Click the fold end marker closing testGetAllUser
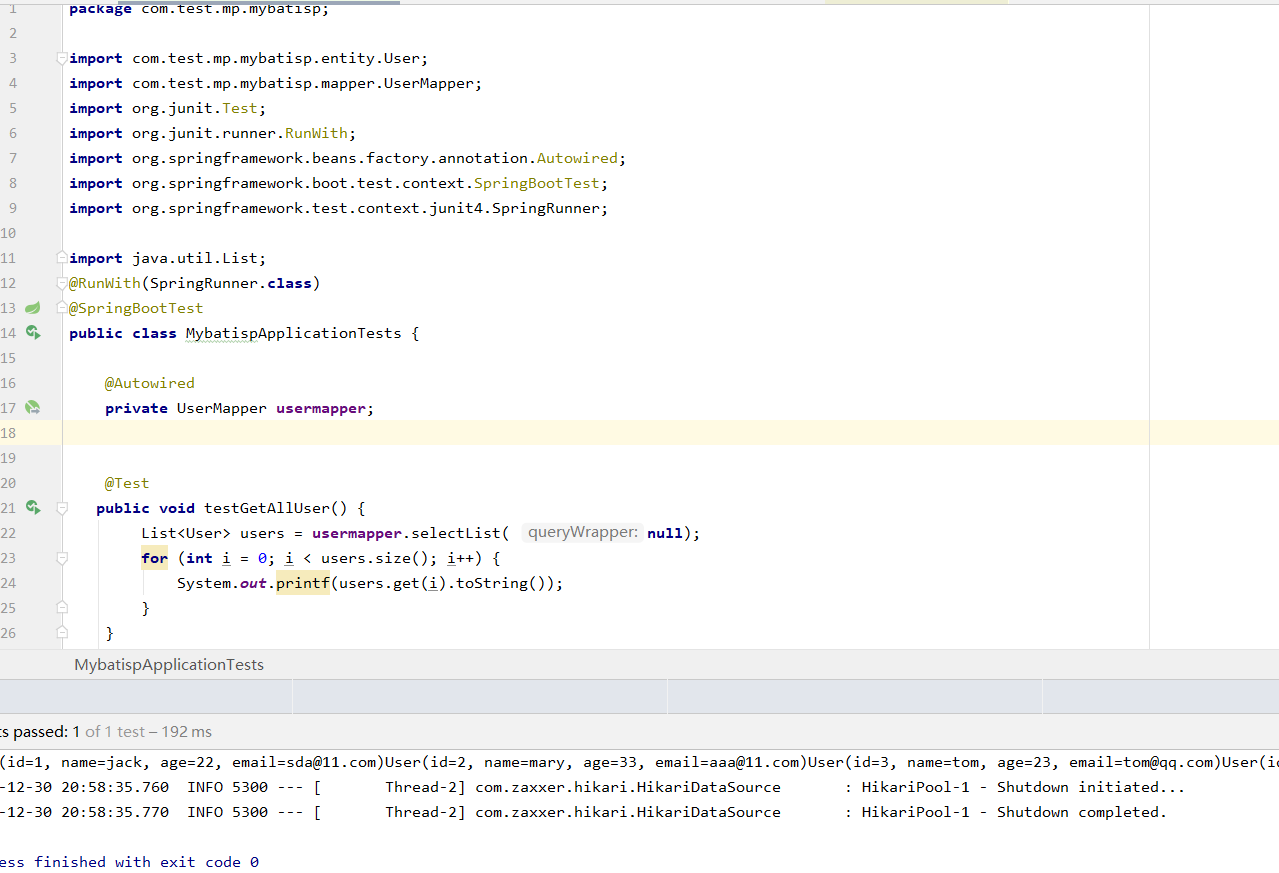Screen dimensions: 1279x873 coord(62,633)
